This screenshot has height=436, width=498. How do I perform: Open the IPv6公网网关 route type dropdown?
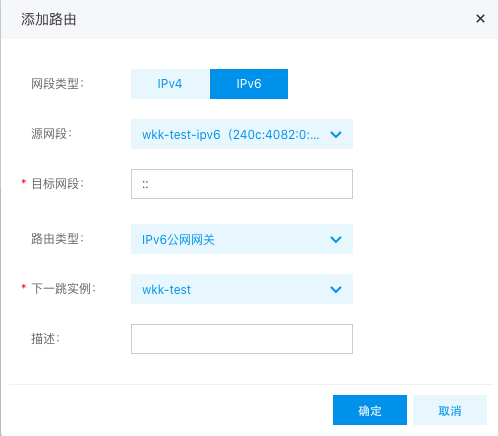tap(242, 239)
